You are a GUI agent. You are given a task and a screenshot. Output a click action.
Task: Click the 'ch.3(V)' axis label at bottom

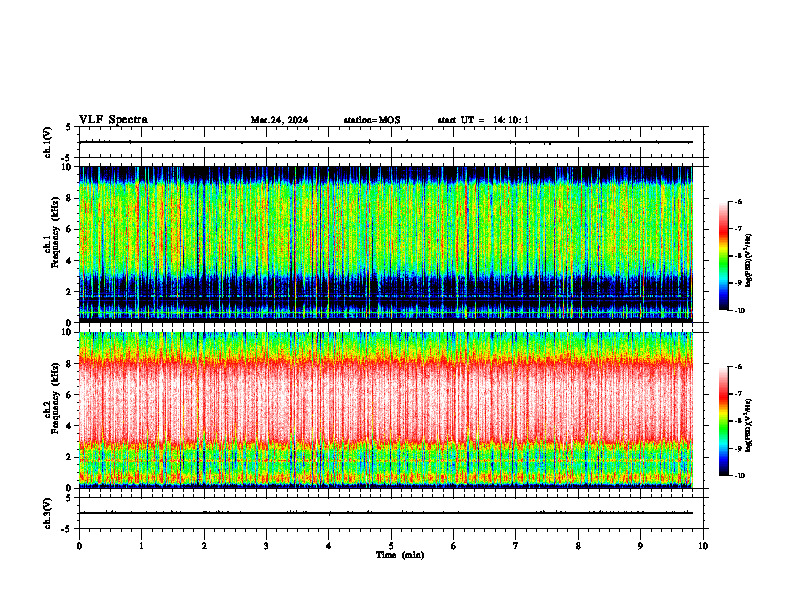47,513
